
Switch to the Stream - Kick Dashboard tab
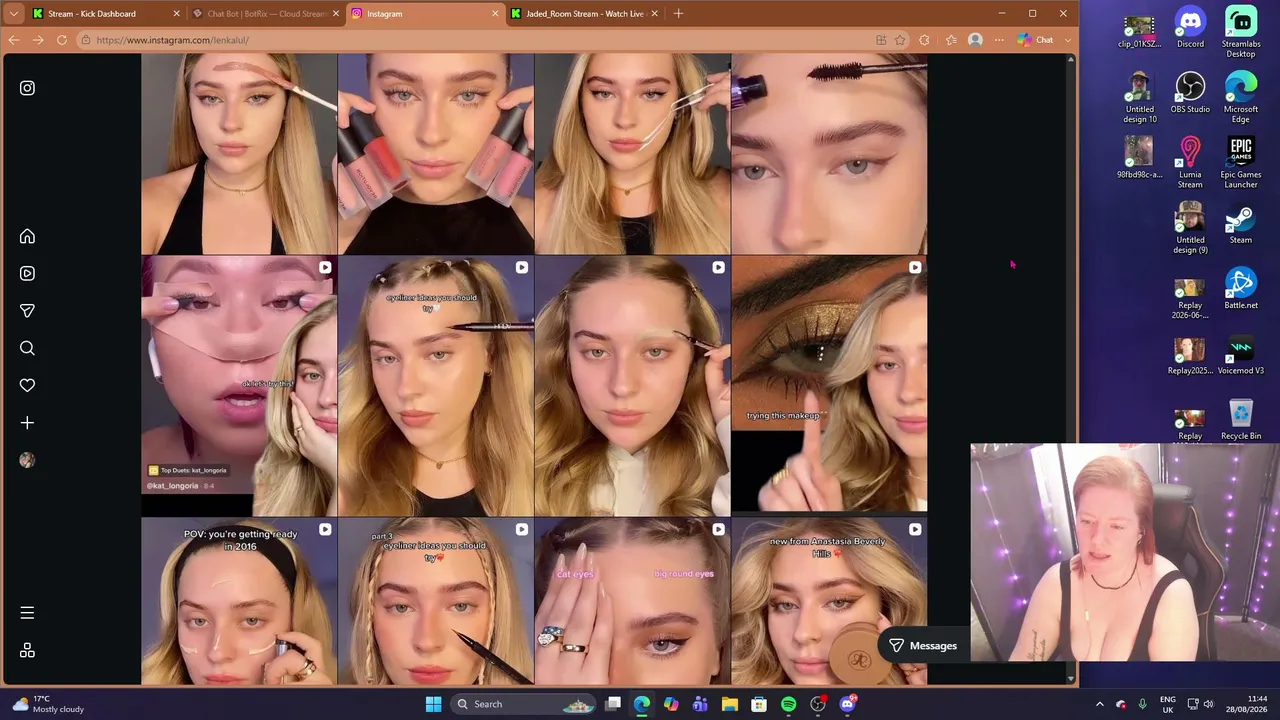click(105, 14)
